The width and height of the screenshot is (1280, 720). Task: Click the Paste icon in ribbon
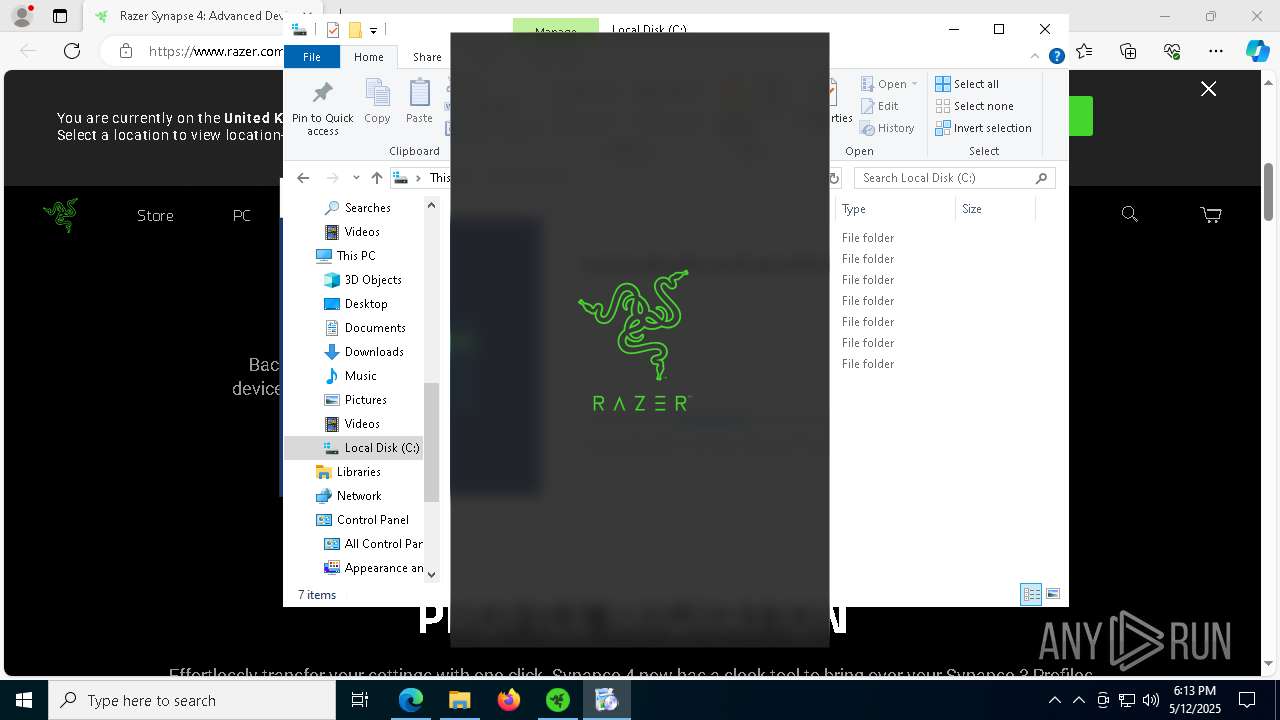(419, 93)
